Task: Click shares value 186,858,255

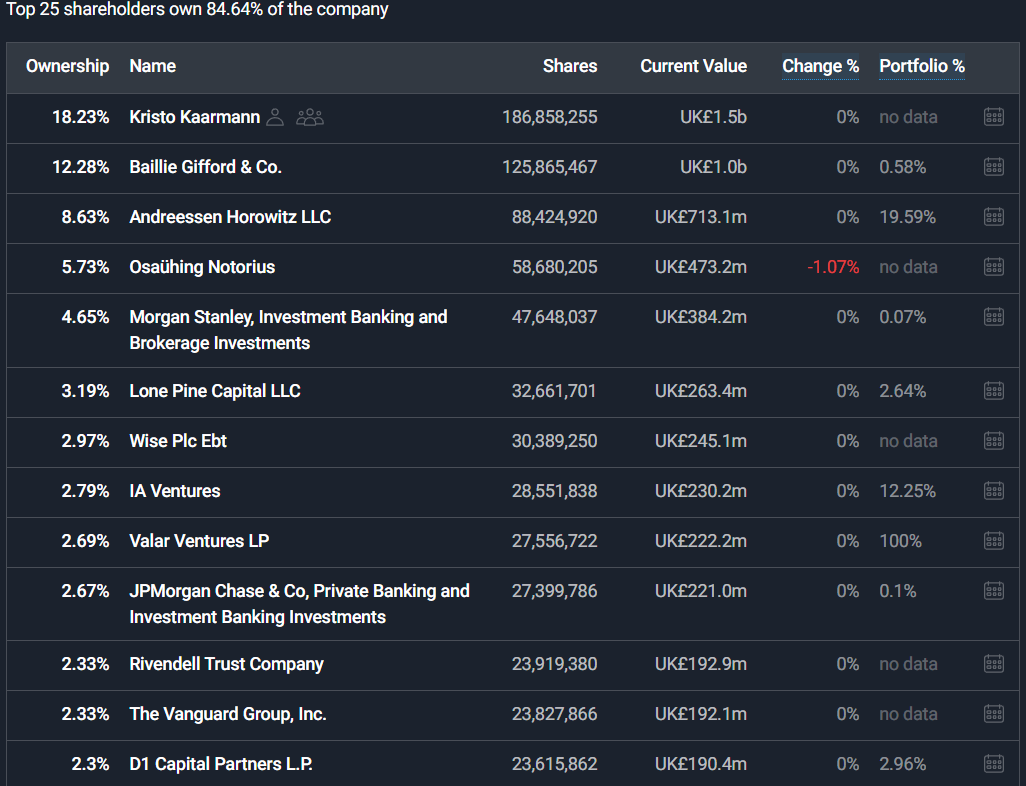Action: click(x=550, y=117)
